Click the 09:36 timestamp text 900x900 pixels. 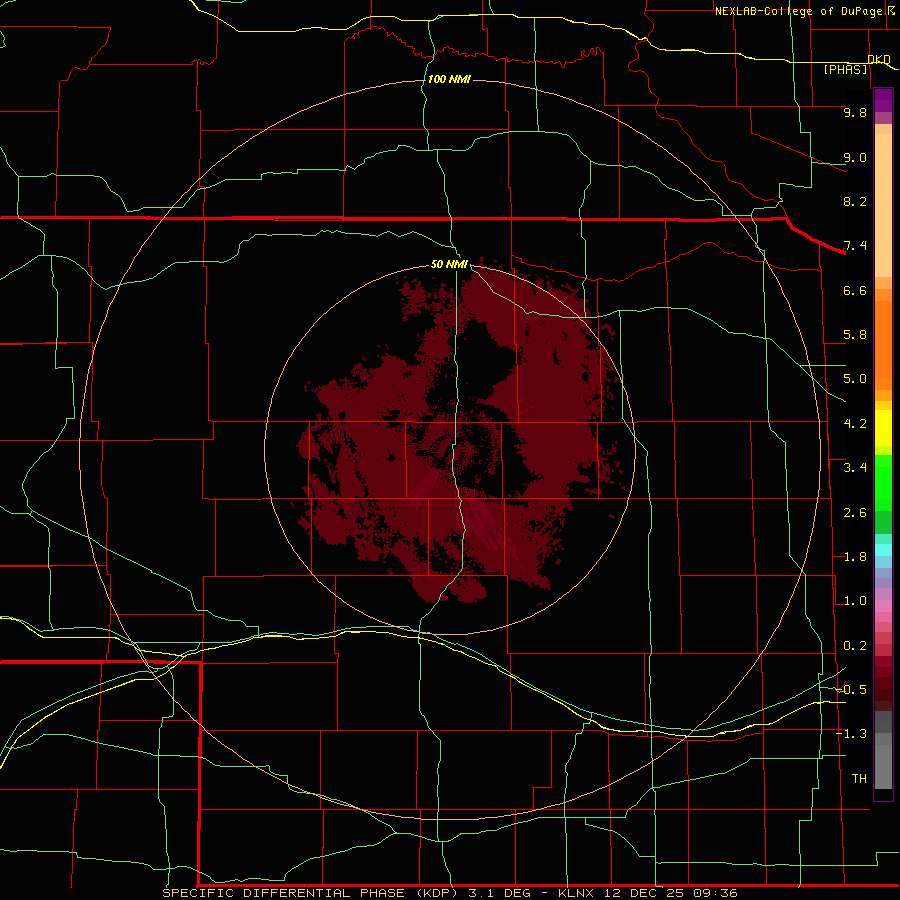click(x=716, y=893)
